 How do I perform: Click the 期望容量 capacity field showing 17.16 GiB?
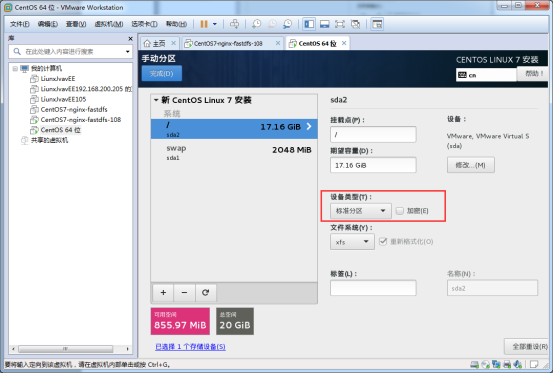click(x=373, y=165)
